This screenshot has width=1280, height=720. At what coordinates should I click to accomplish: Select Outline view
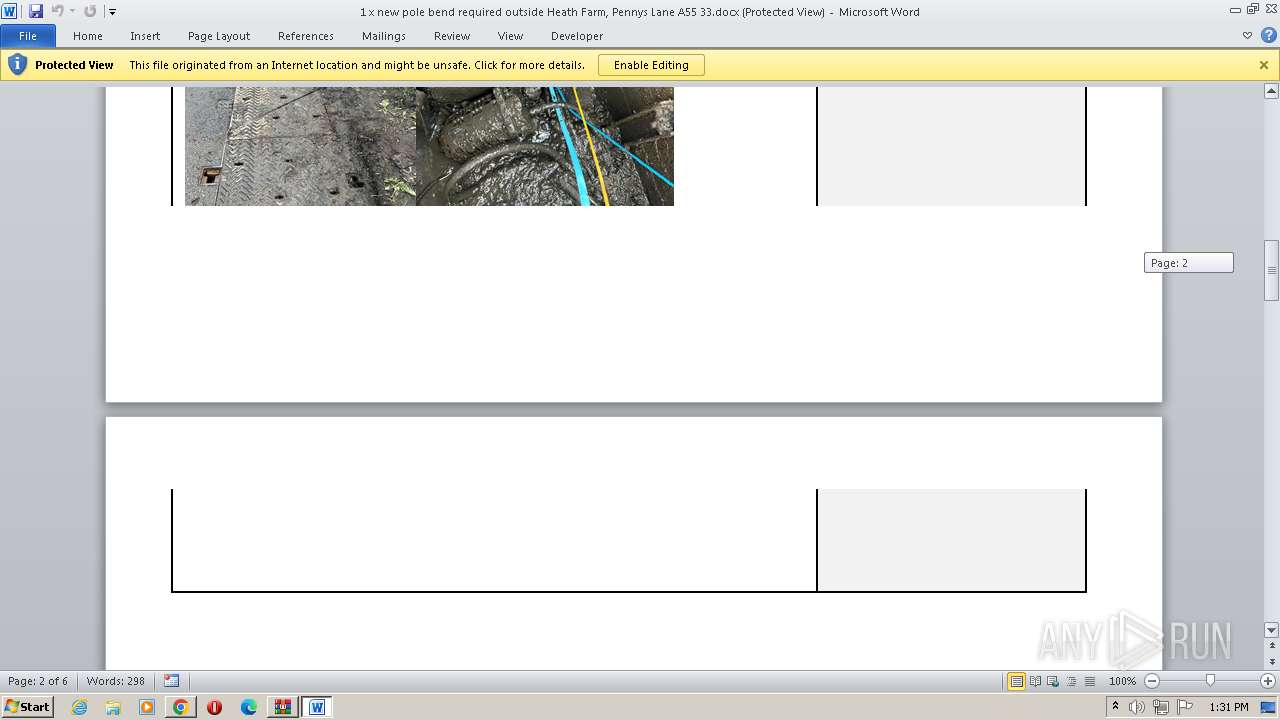[x=1071, y=681]
